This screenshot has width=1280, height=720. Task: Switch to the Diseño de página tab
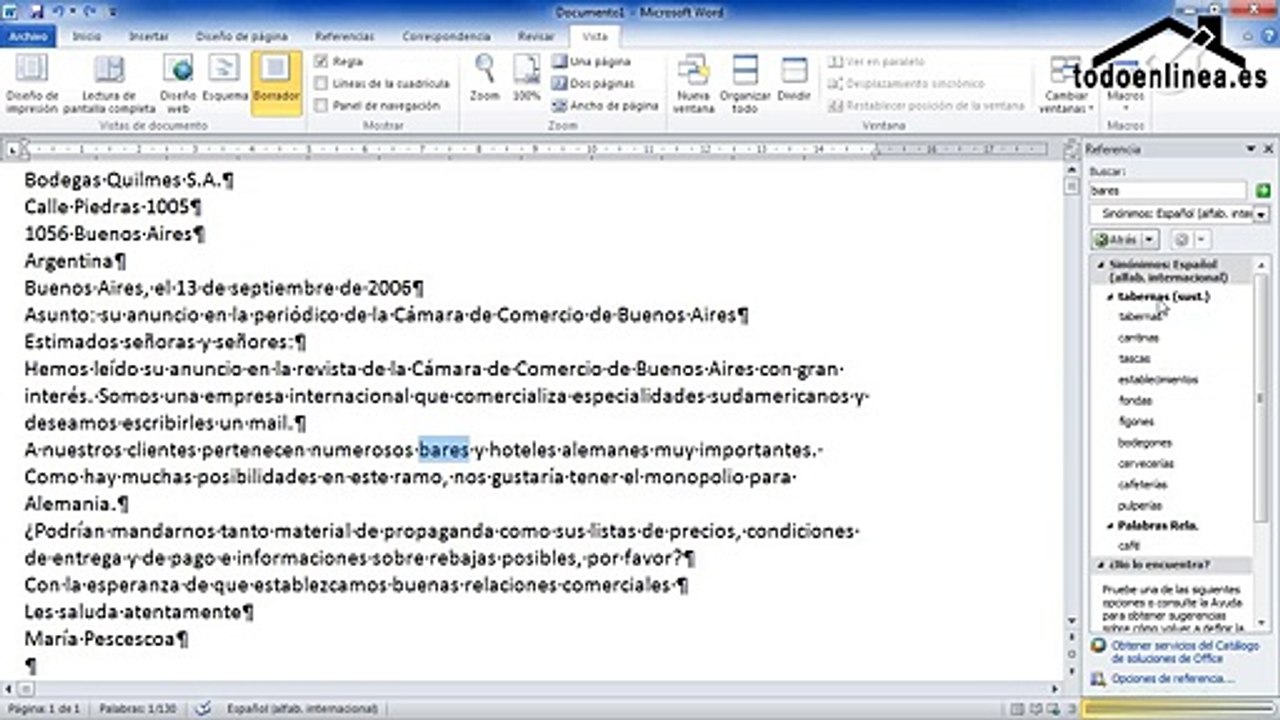[x=242, y=36]
